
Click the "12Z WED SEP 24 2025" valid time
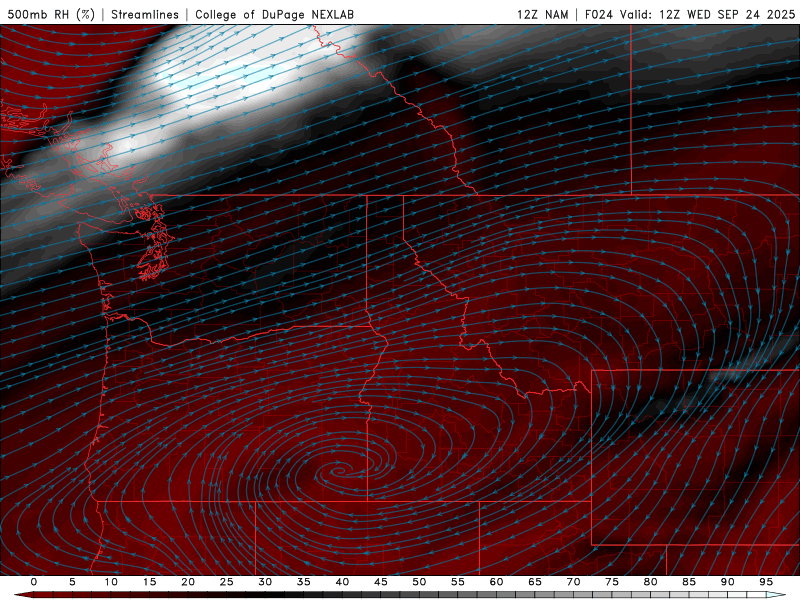pos(727,14)
